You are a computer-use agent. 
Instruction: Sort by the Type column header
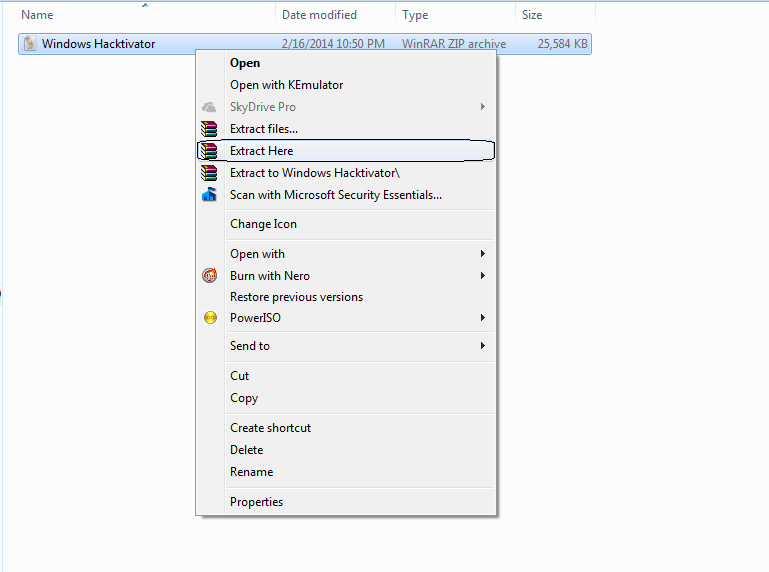(x=456, y=15)
